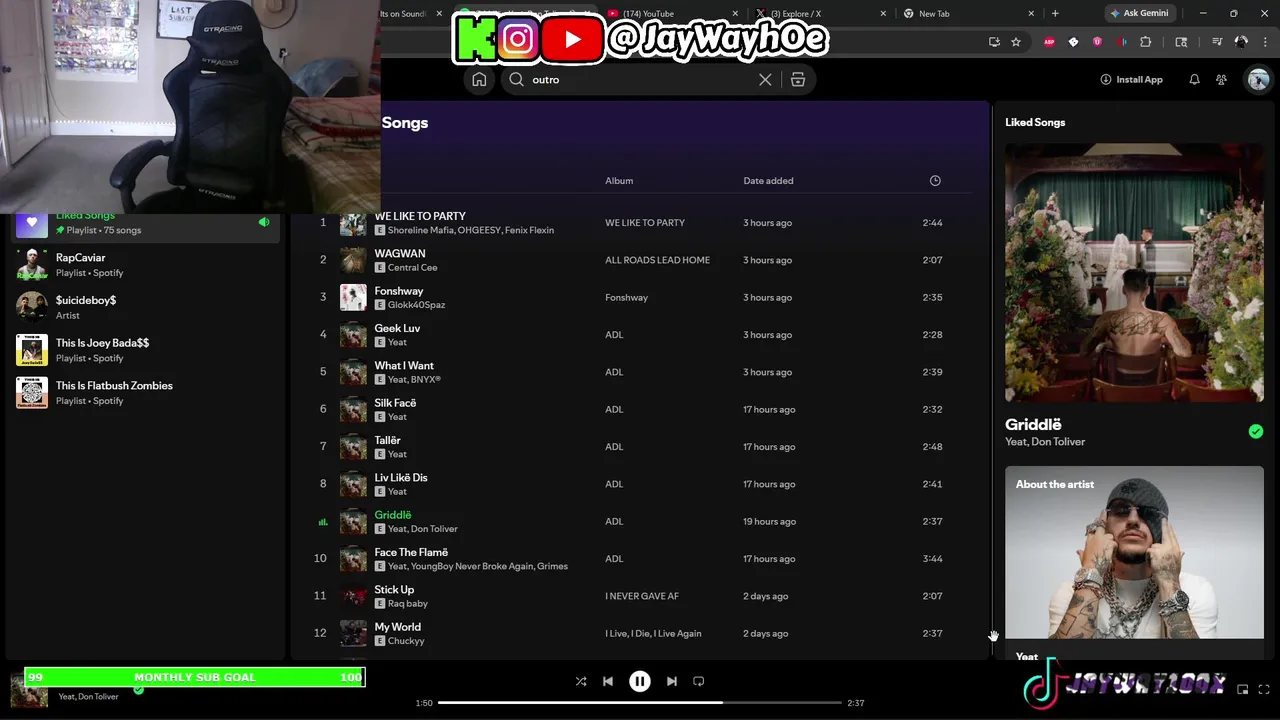Toggle shuffle playback
This screenshot has height=720, width=1280.
[581, 681]
